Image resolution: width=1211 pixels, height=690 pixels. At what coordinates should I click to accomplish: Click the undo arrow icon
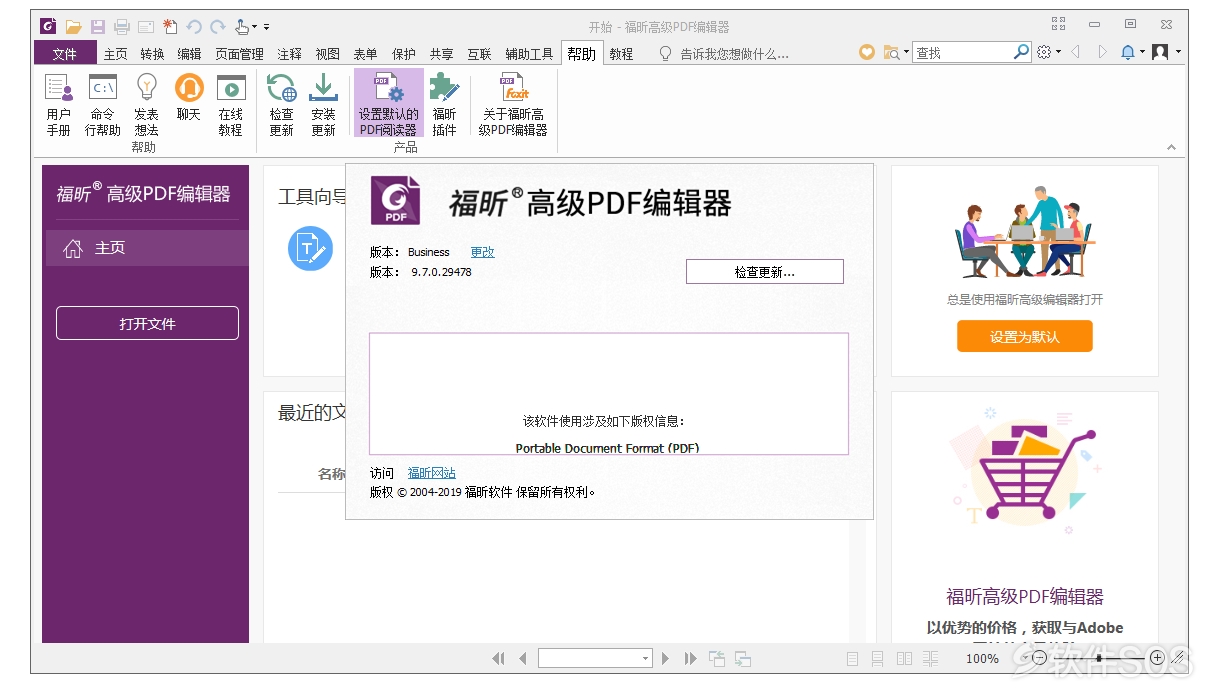click(194, 26)
